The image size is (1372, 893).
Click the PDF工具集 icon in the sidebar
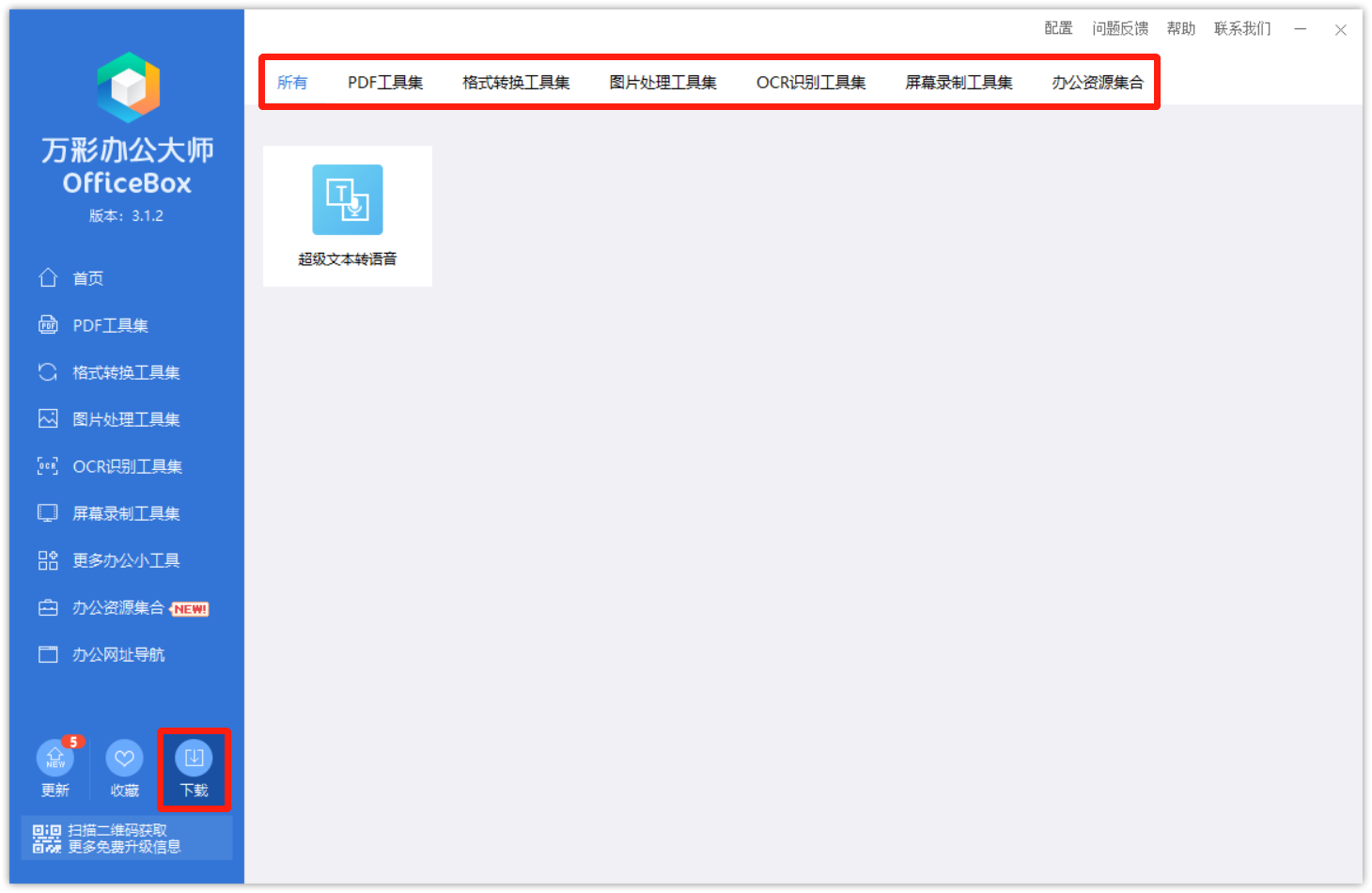(x=48, y=324)
